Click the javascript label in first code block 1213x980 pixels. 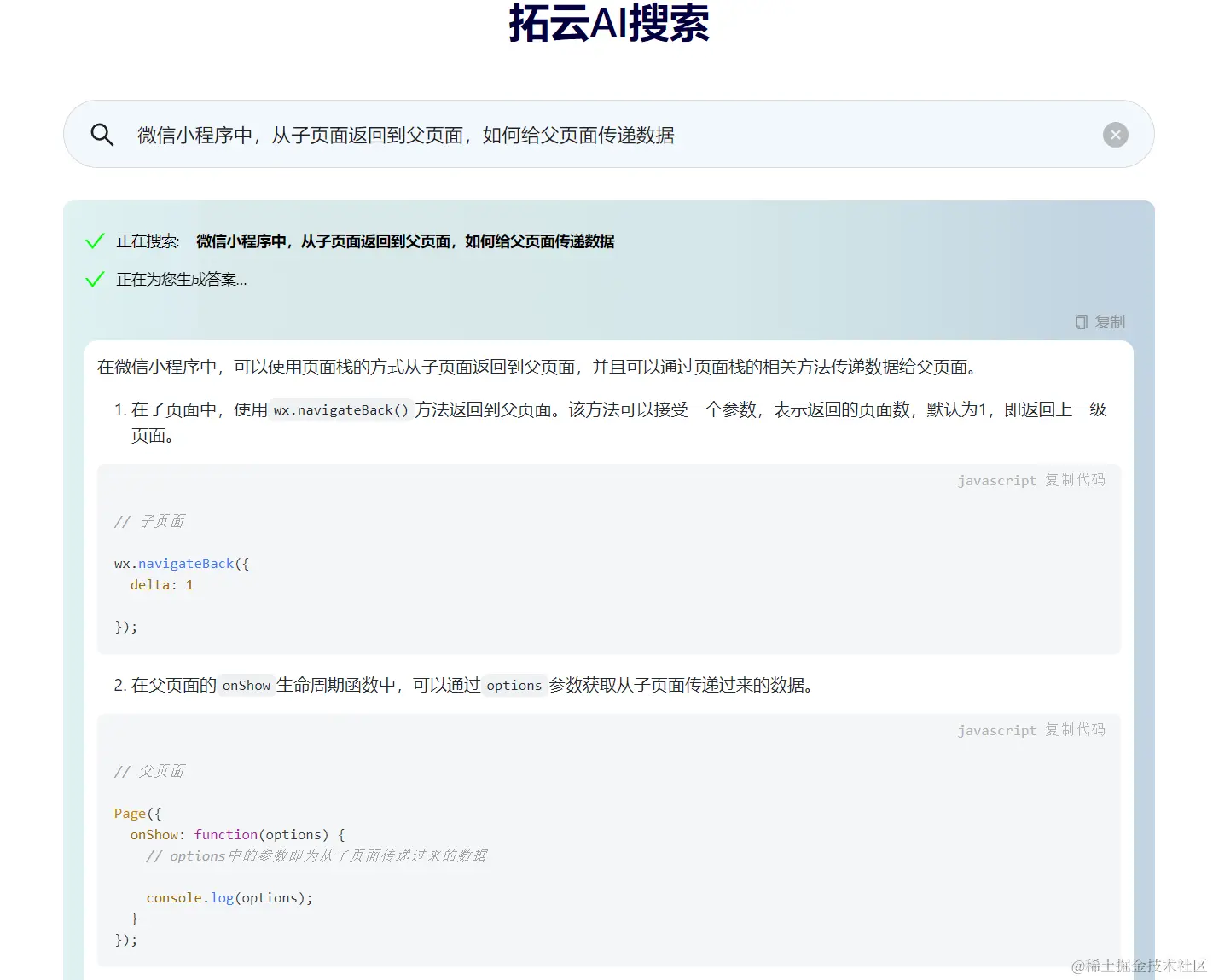point(996,481)
